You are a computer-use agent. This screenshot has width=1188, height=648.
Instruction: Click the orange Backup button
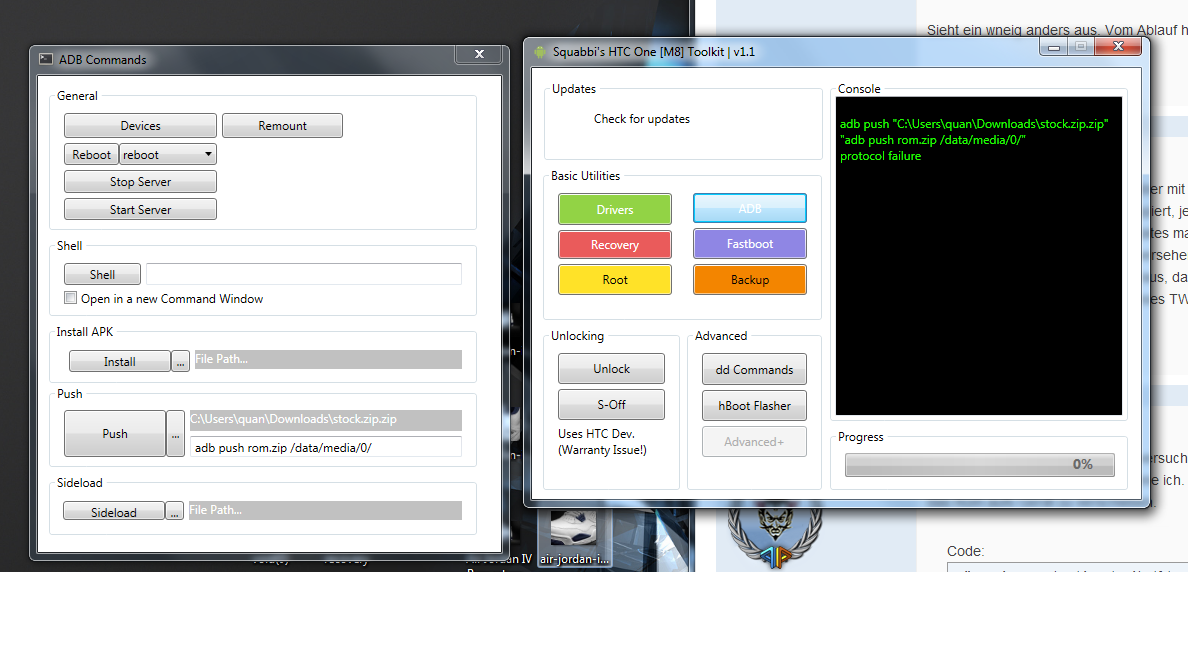tap(749, 280)
